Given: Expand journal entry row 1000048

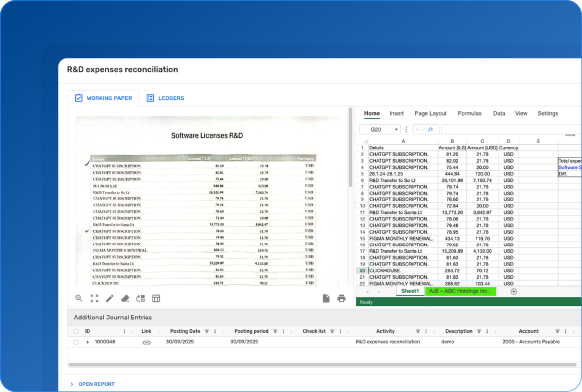Looking at the screenshot, I should pyautogui.click(x=88, y=342).
